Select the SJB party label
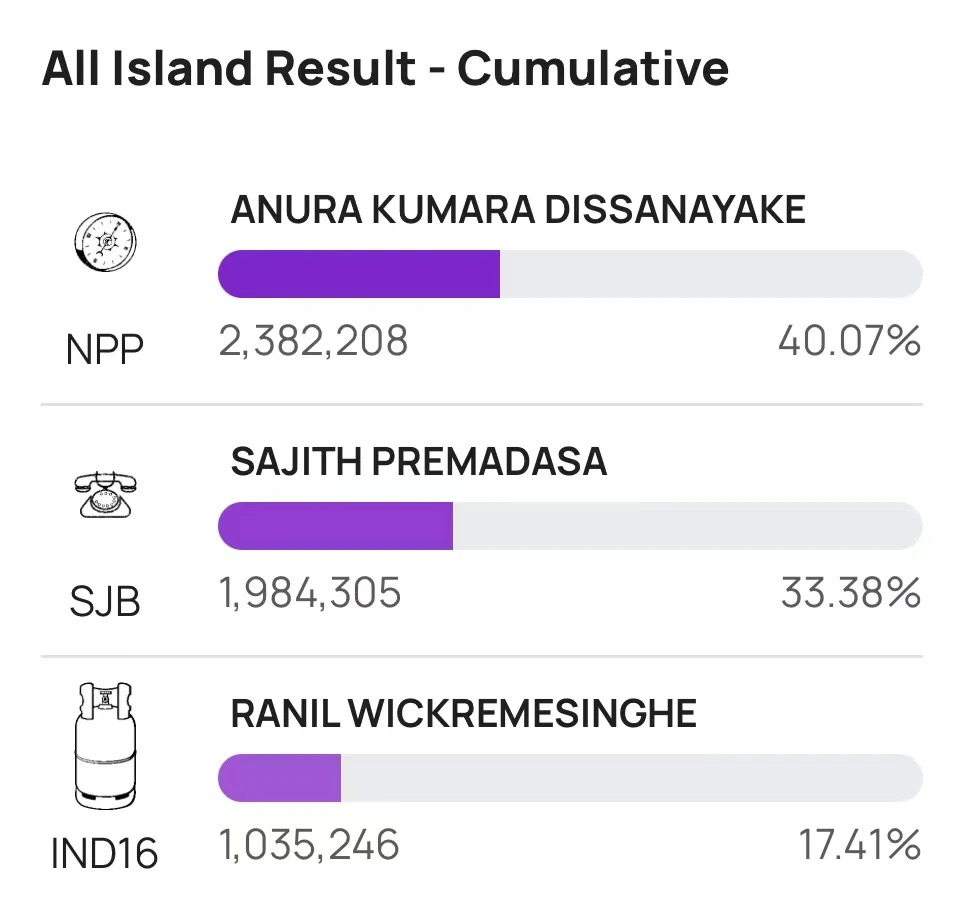This screenshot has height=907, width=980. [105, 601]
